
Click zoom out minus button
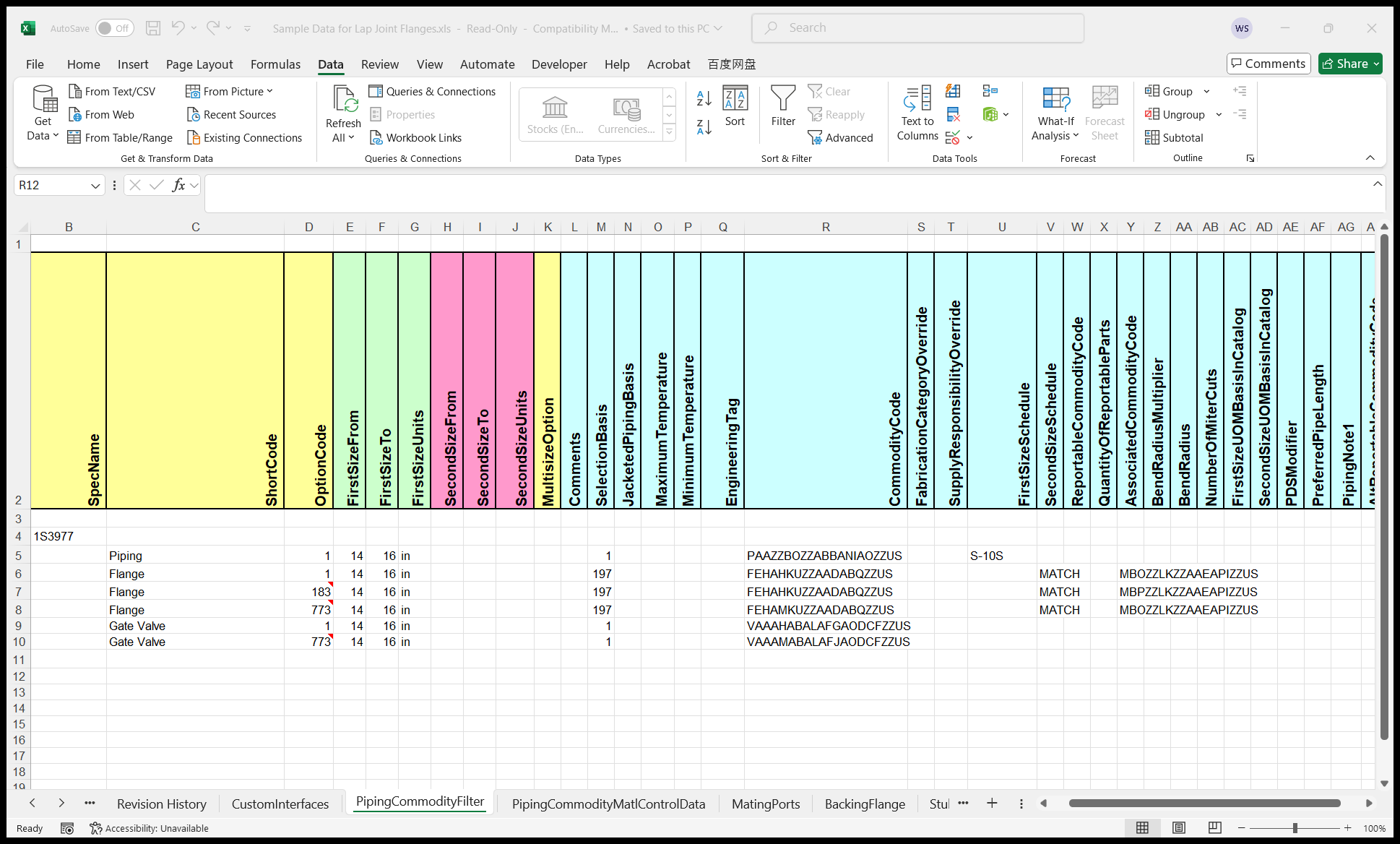click(x=1242, y=828)
